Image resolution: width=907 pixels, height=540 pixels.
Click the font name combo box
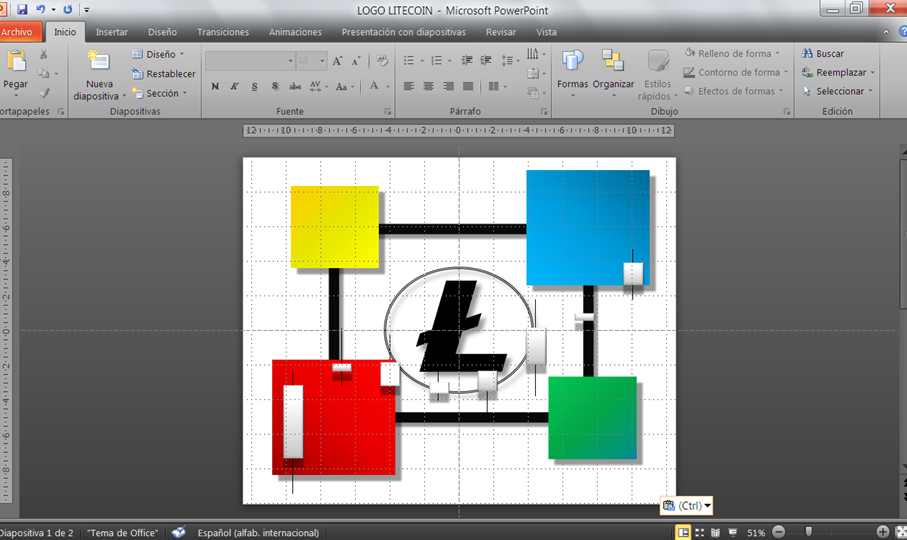(x=250, y=61)
